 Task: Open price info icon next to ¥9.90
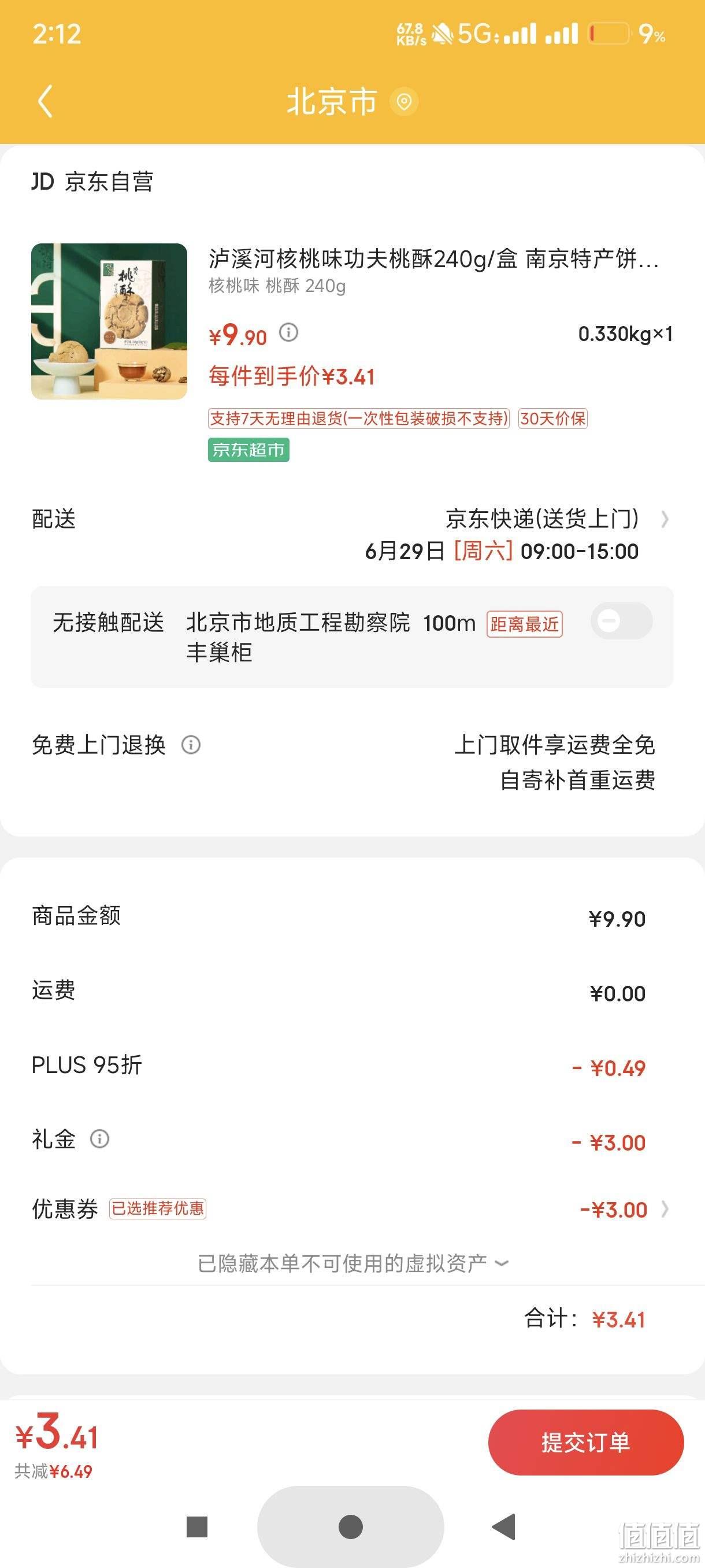click(x=288, y=332)
